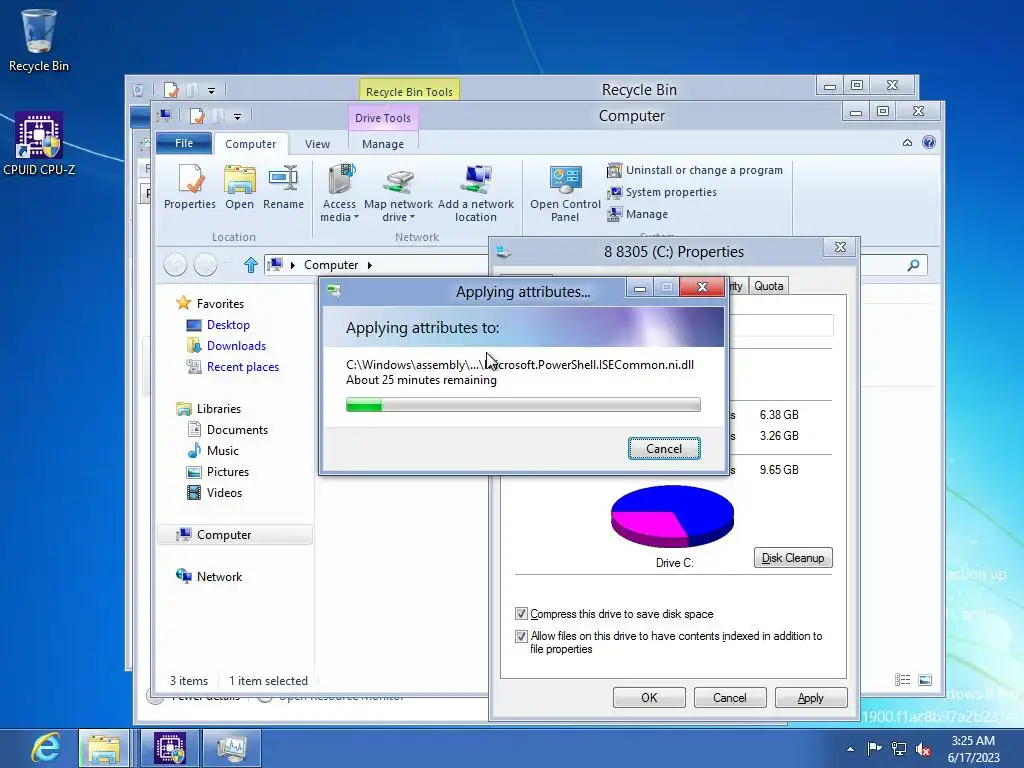Minimize the Applying attributes dialog

click(639, 287)
